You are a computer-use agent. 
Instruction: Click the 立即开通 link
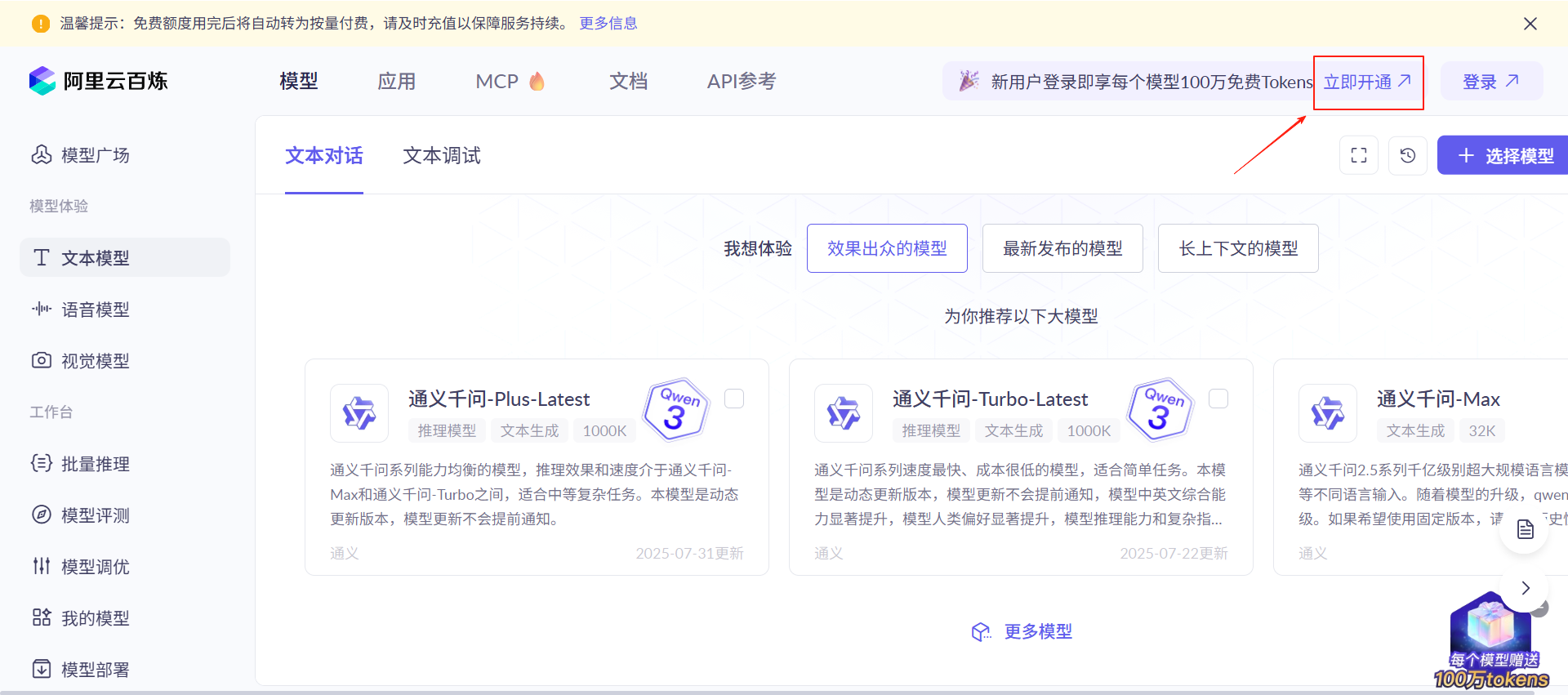pos(1368,82)
